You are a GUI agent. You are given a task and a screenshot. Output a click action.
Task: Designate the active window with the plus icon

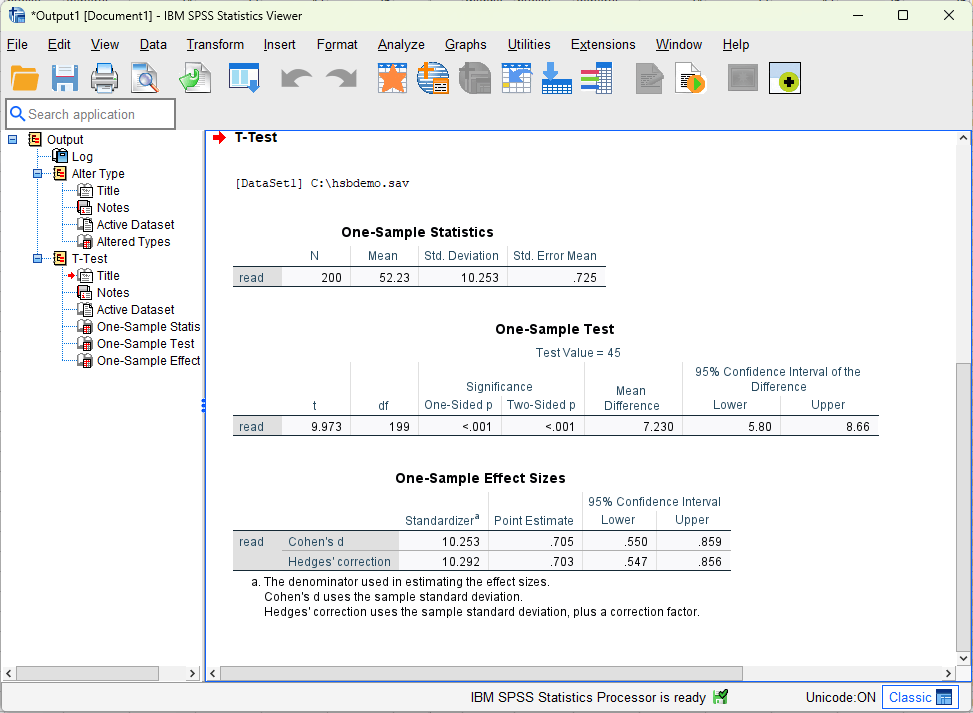point(785,78)
